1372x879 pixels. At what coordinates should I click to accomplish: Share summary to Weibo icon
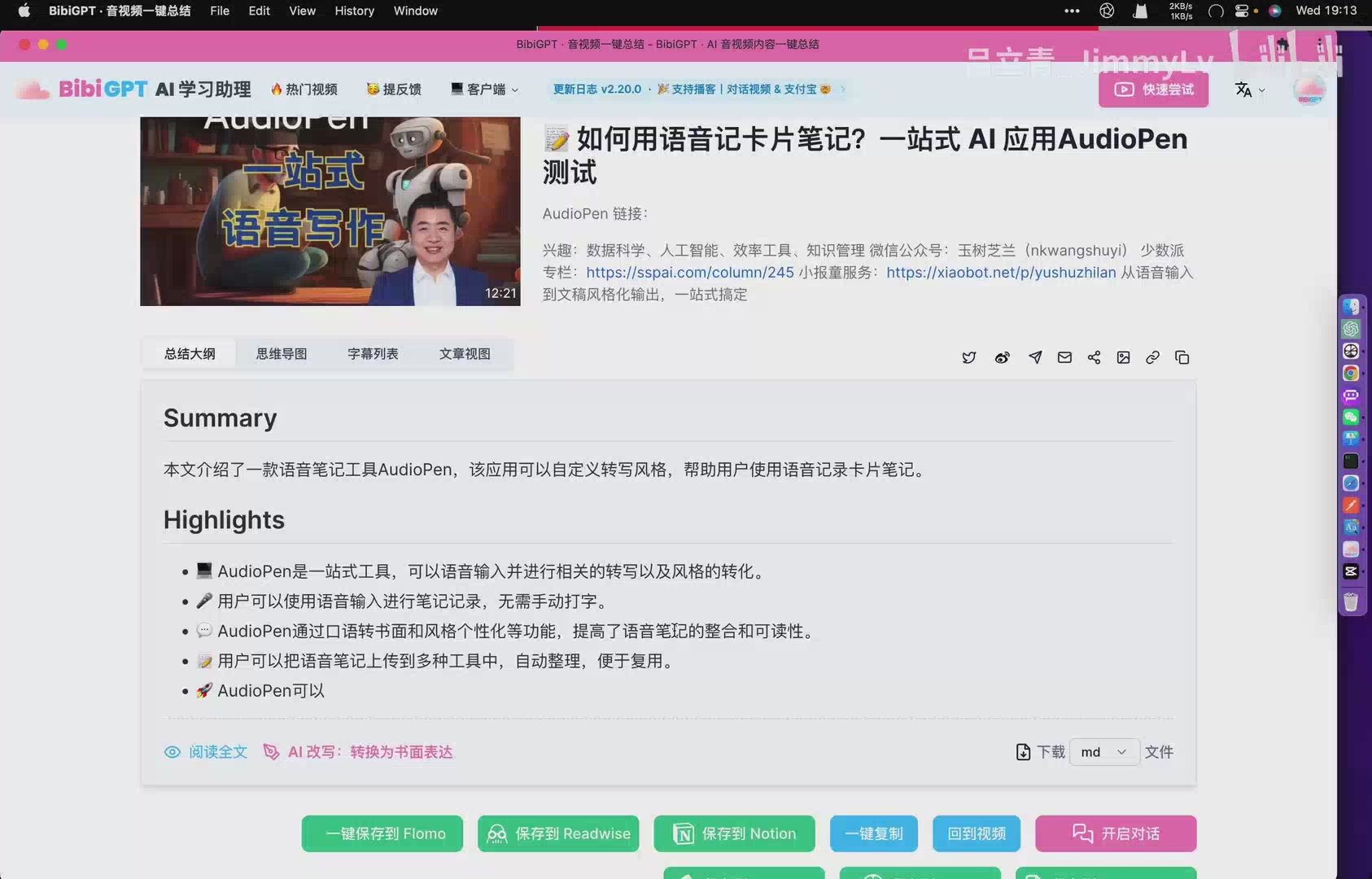[1002, 357]
